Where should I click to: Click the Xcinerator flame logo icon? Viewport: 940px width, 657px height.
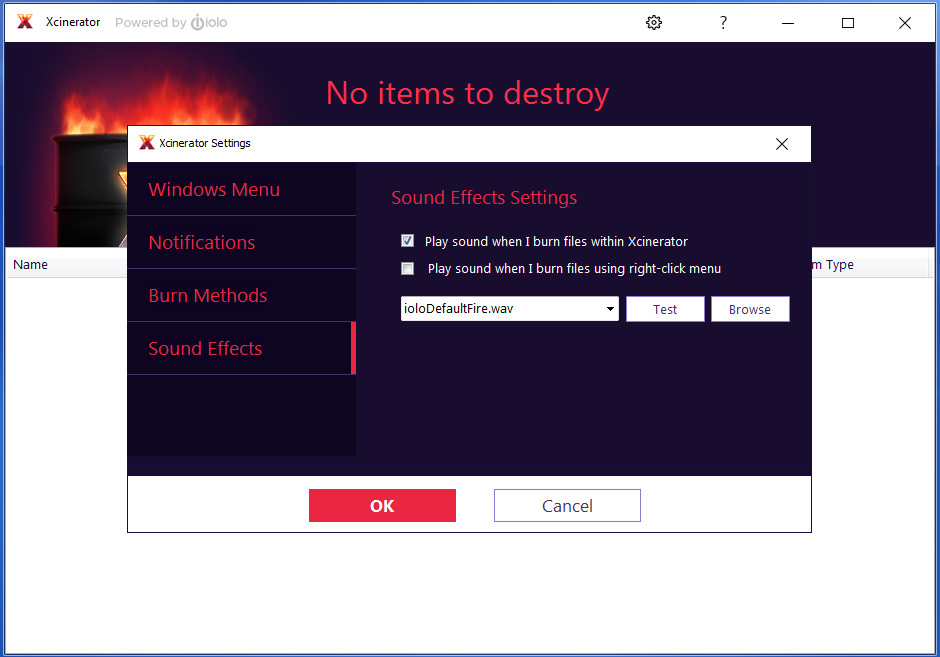point(24,21)
